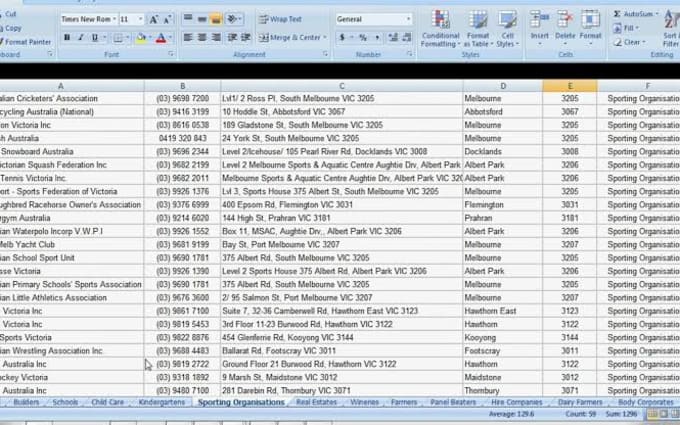The width and height of the screenshot is (680, 425).
Task: Switch to the Builders sheet tab
Action: (26, 402)
